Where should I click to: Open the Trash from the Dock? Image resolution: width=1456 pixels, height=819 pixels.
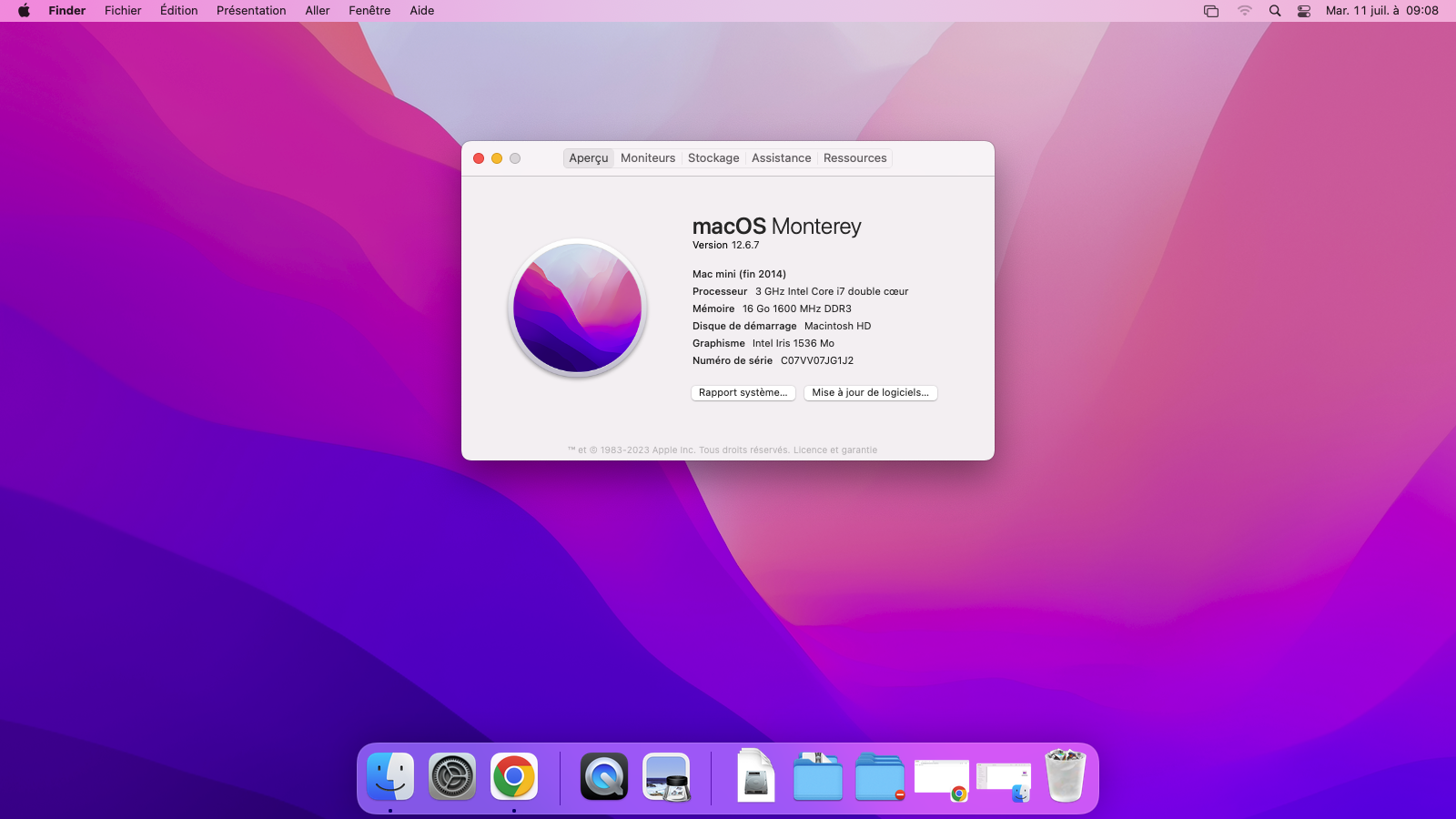click(1065, 778)
